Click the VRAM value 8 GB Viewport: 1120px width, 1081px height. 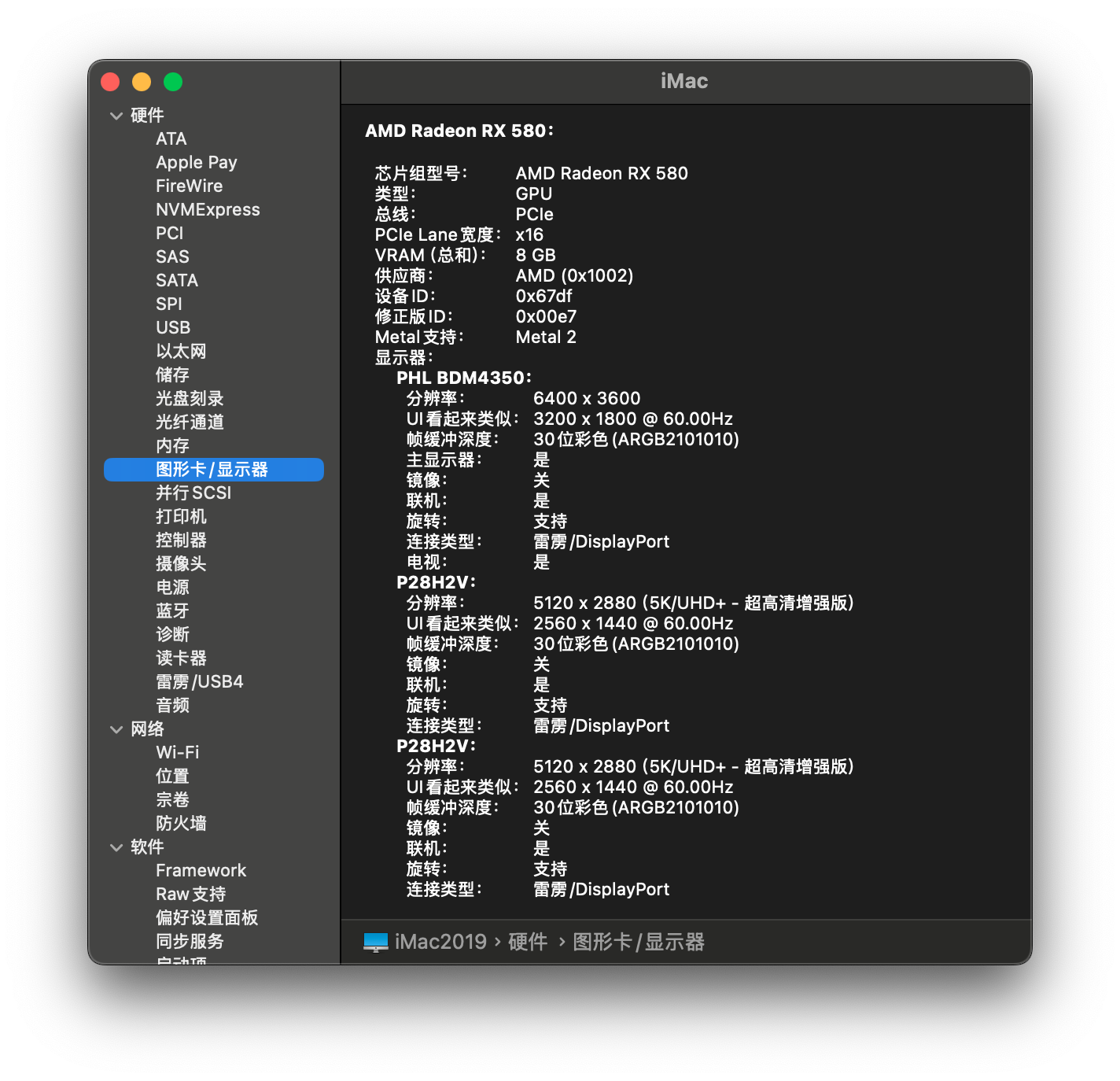pos(536,255)
